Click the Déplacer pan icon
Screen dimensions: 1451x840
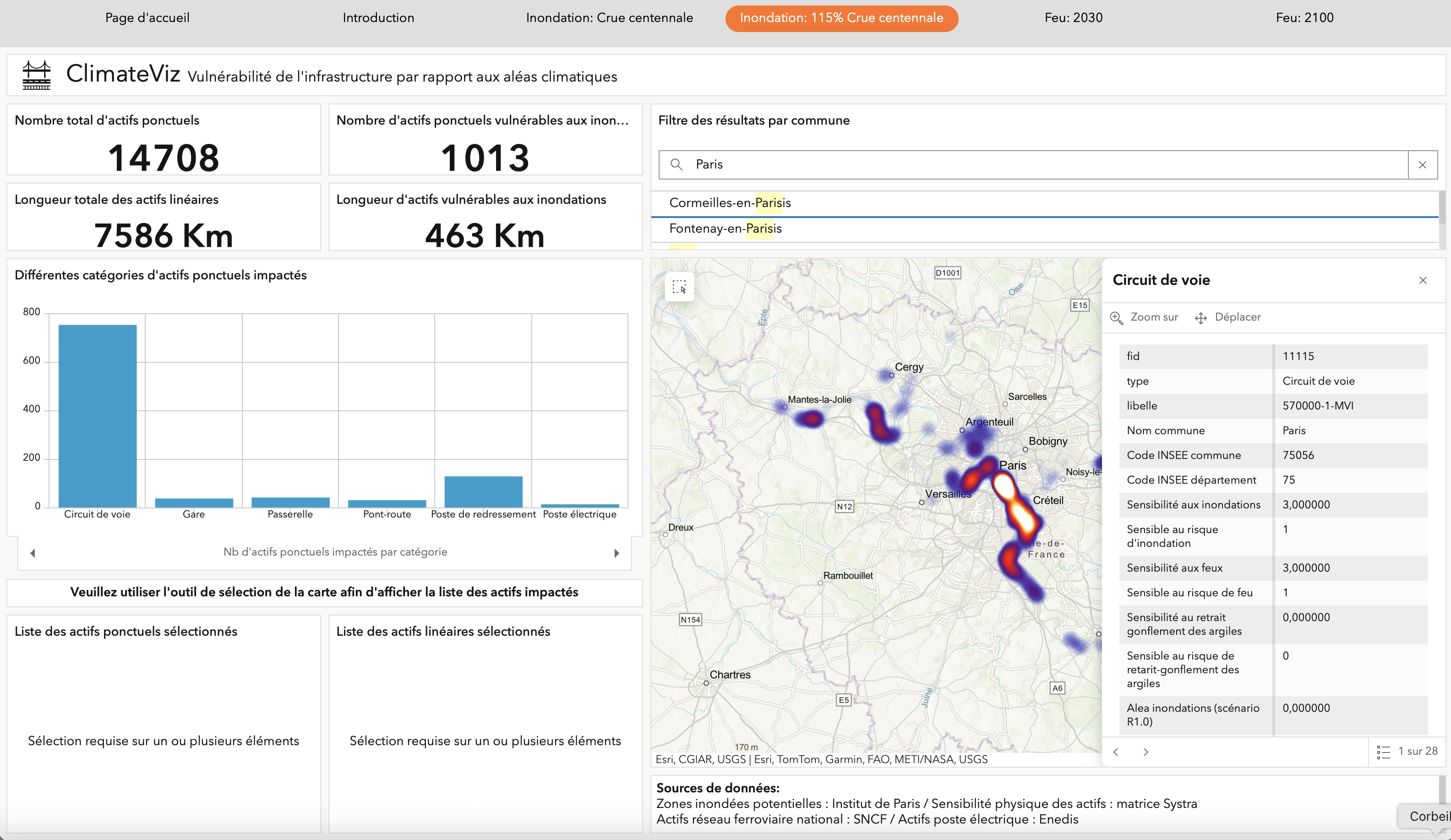(x=1200, y=318)
